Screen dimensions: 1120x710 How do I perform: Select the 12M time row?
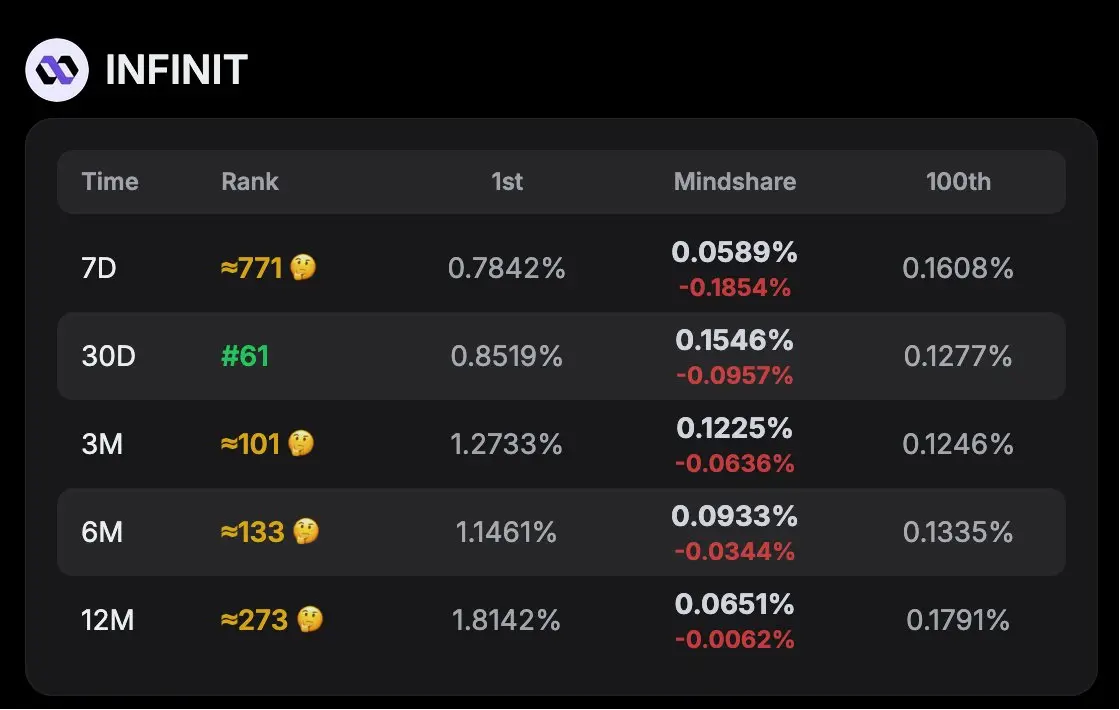point(561,620)
